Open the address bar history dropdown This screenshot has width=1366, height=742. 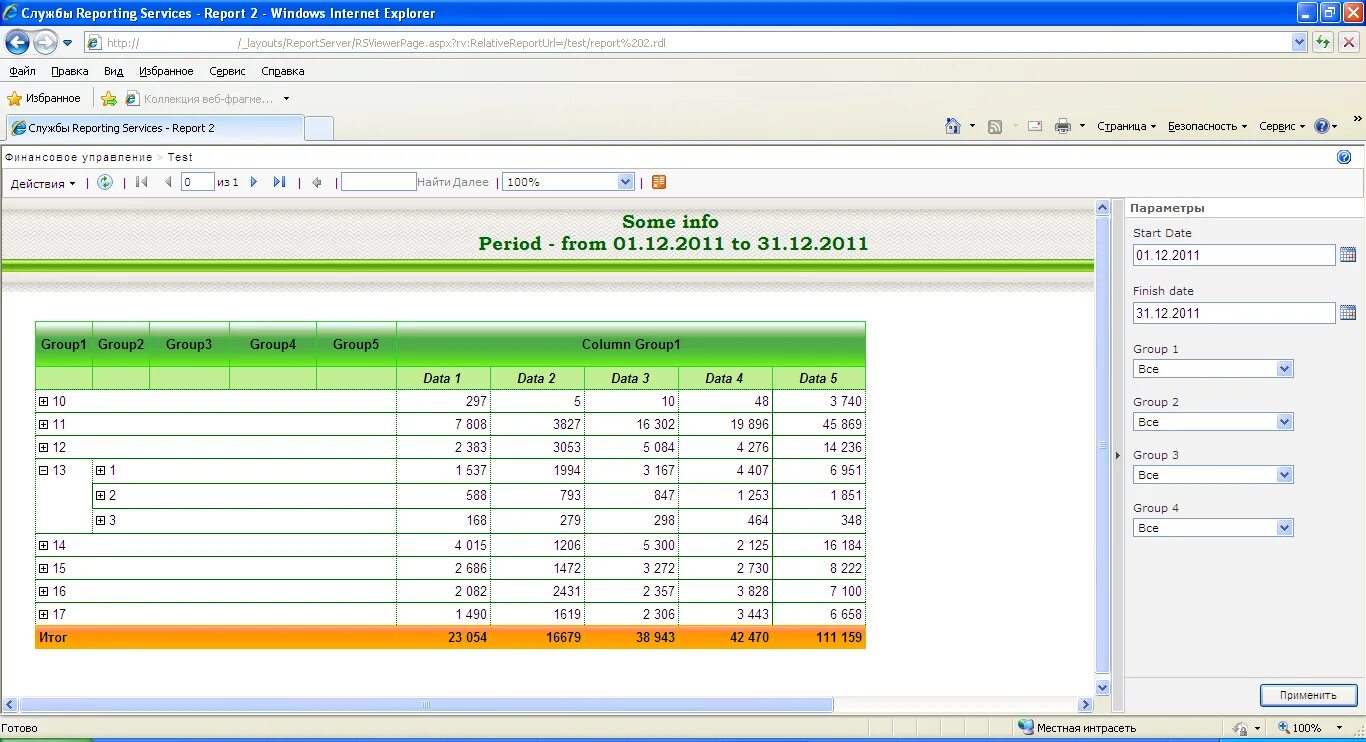click(x=1299, y=42)
